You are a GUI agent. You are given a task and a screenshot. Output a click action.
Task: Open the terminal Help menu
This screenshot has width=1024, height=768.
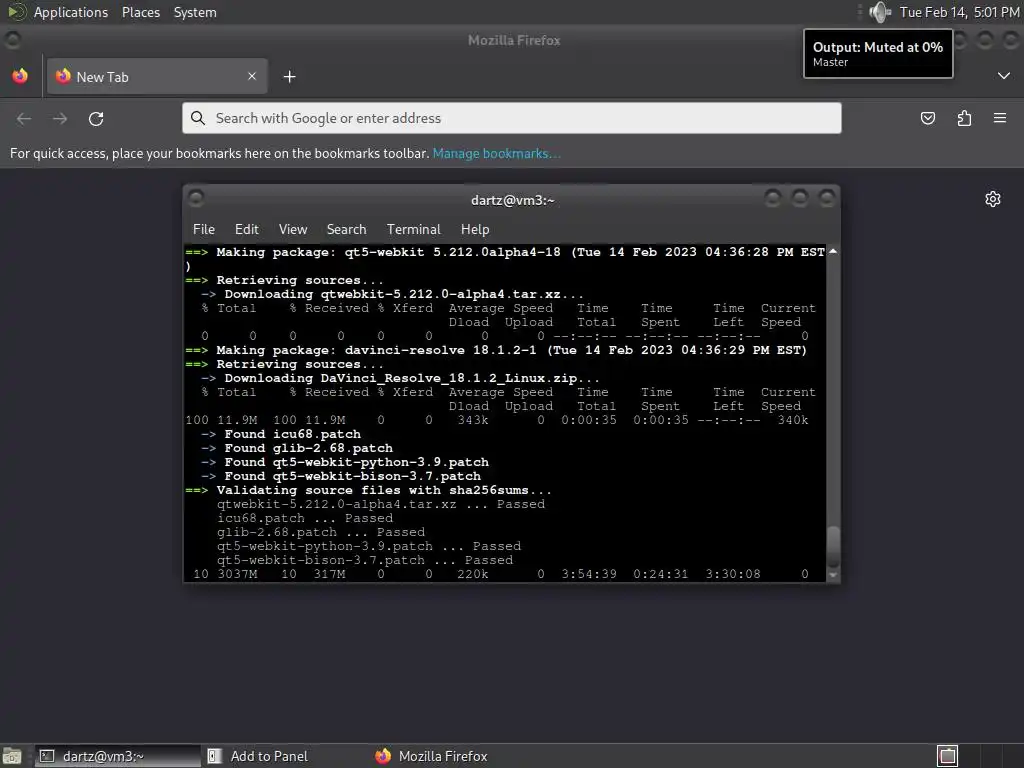(475, 229)
